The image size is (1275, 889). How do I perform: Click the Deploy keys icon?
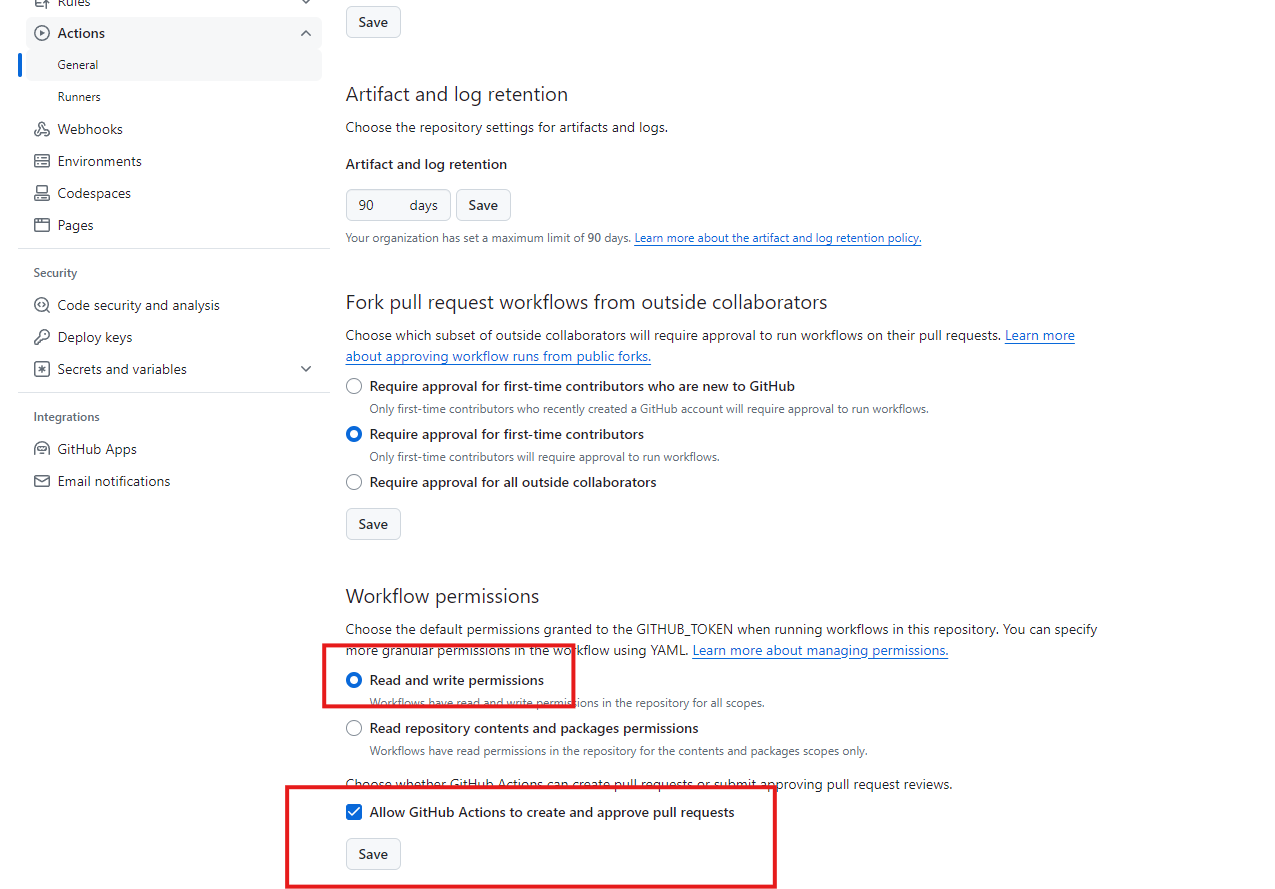[x=41, y=336]
